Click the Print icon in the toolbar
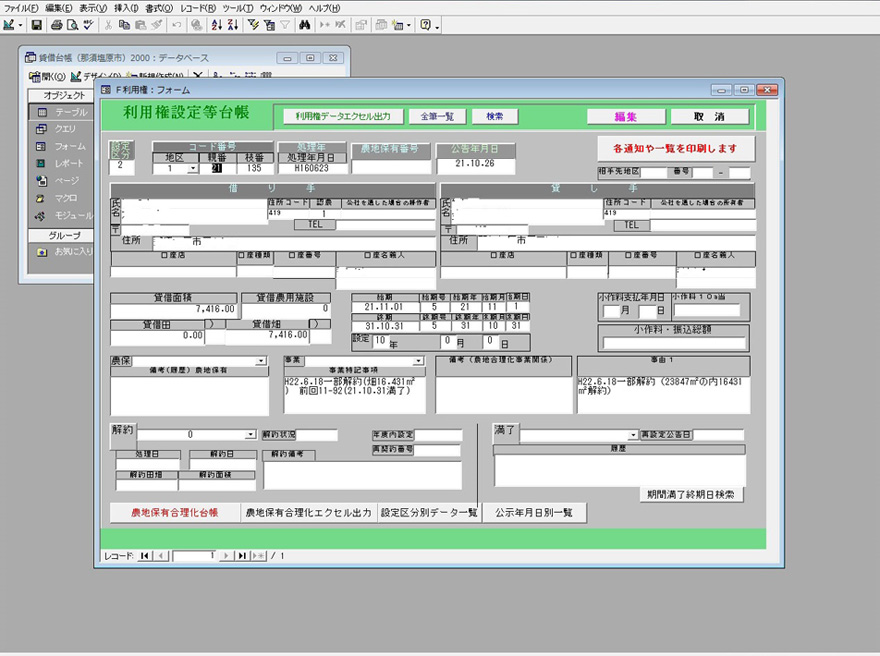 click(57, 24)
